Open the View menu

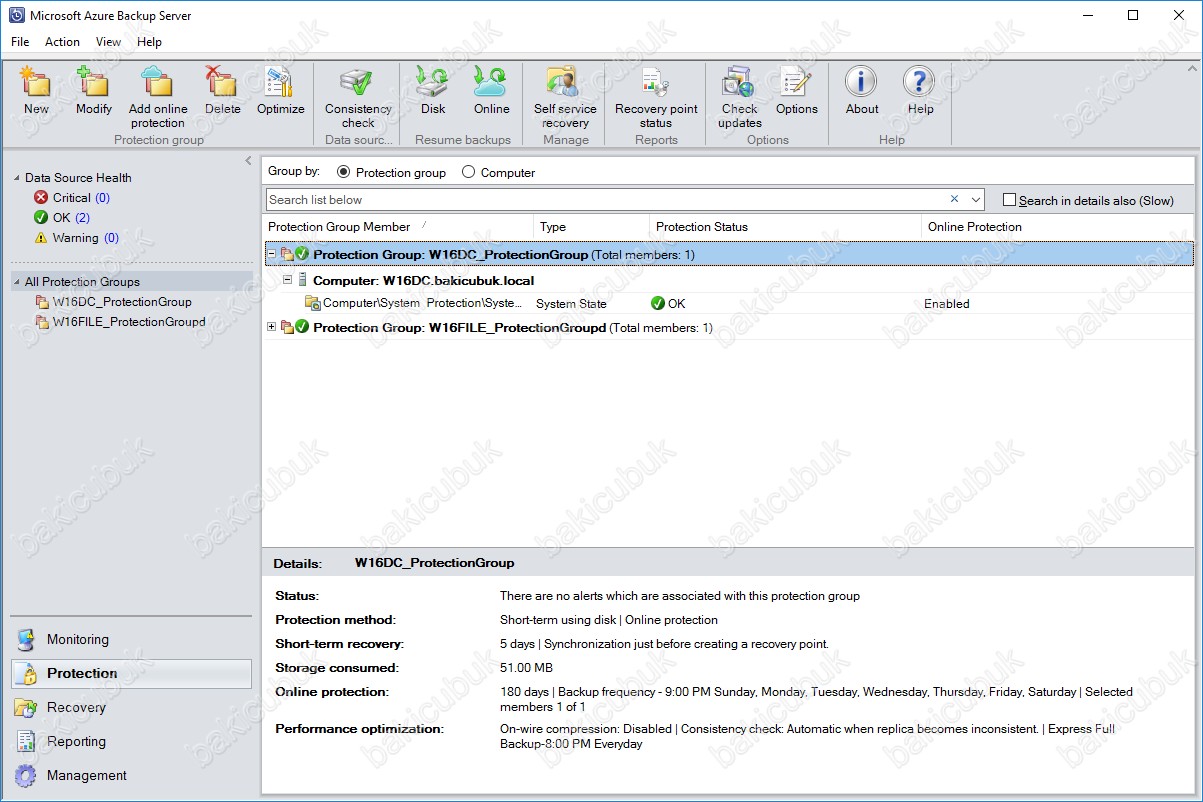[108, 42]
